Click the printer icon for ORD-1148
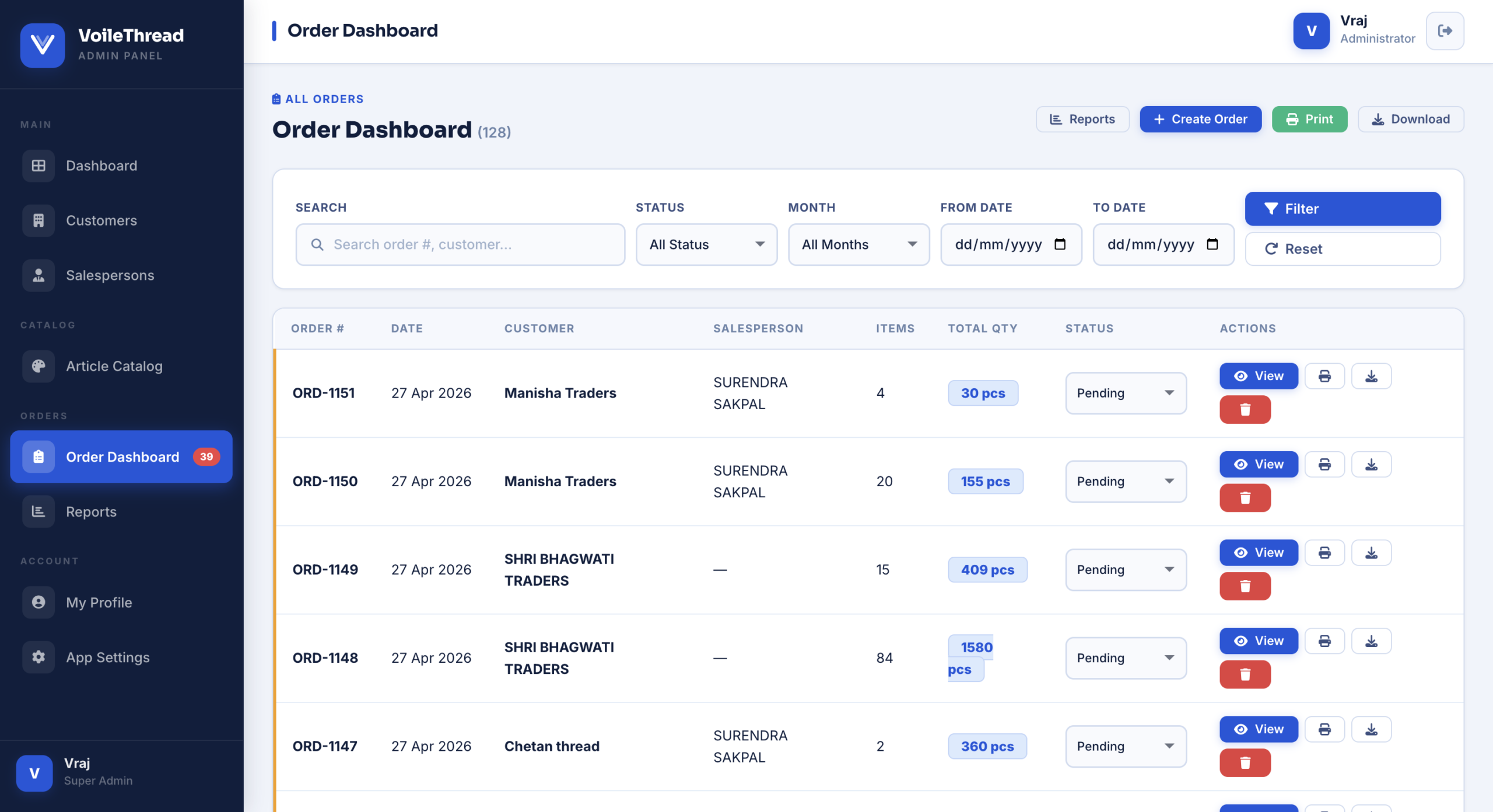The image size is (1493, 812). (x=1324, y=641)
